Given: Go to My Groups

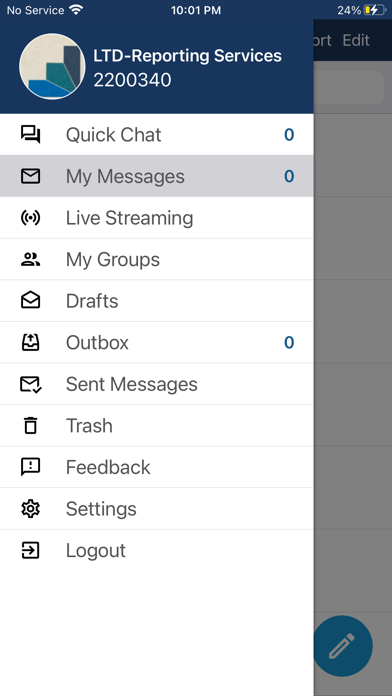Looking at the screenshot, I should click(x=157, y=259).
